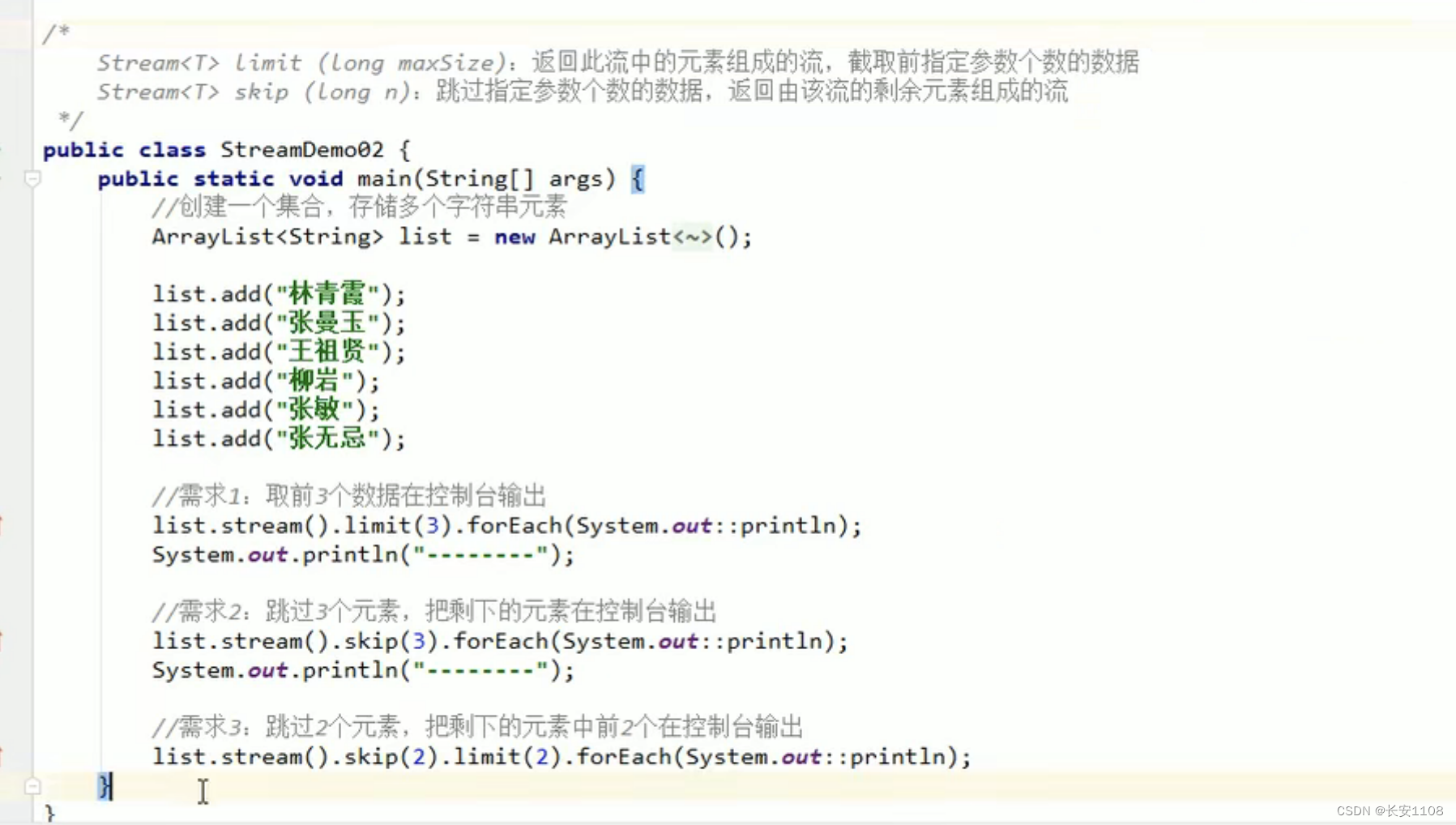Click the ArrayList<String> list declaration type

point(267,237)
